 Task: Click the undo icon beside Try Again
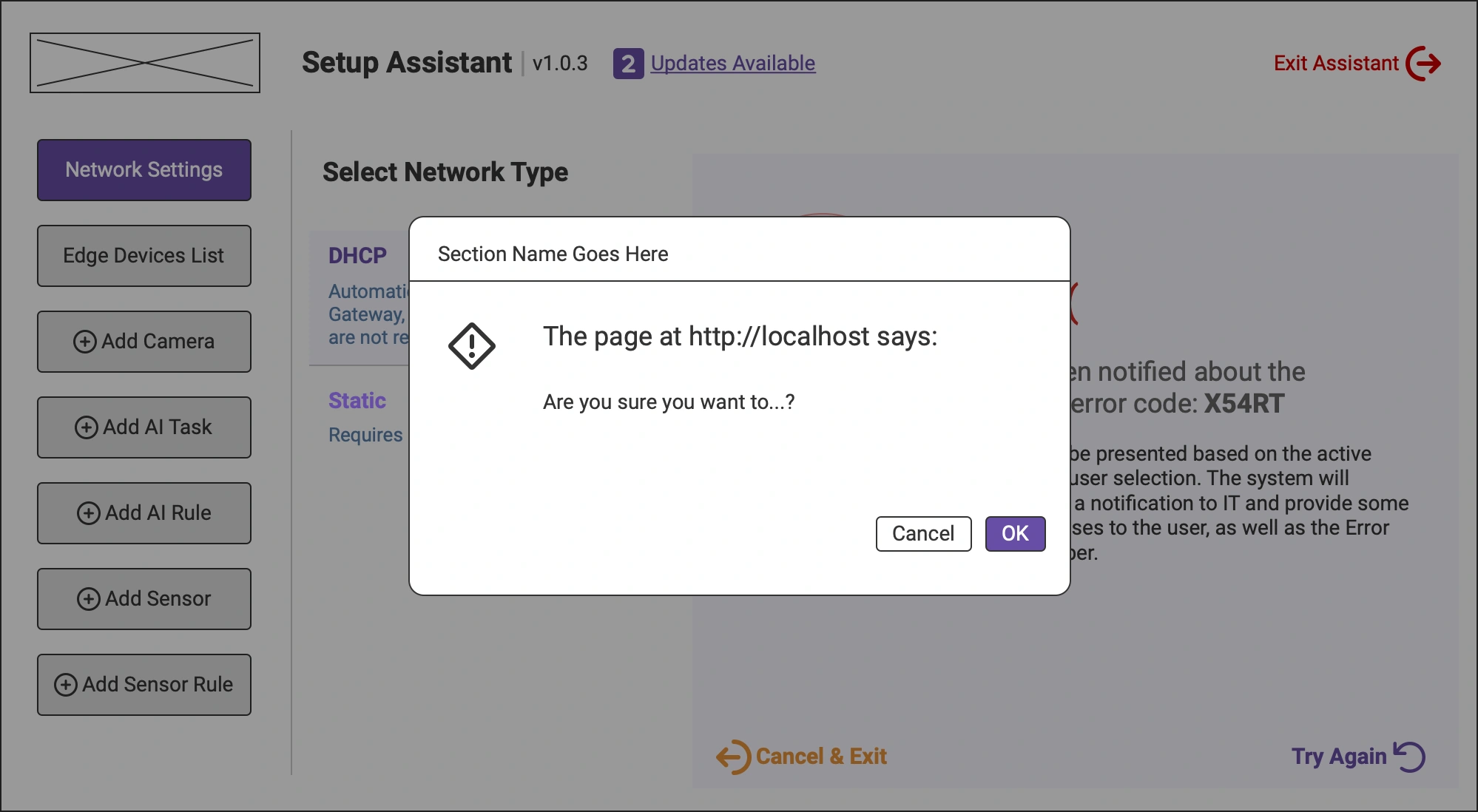[x=1408, y=756]
